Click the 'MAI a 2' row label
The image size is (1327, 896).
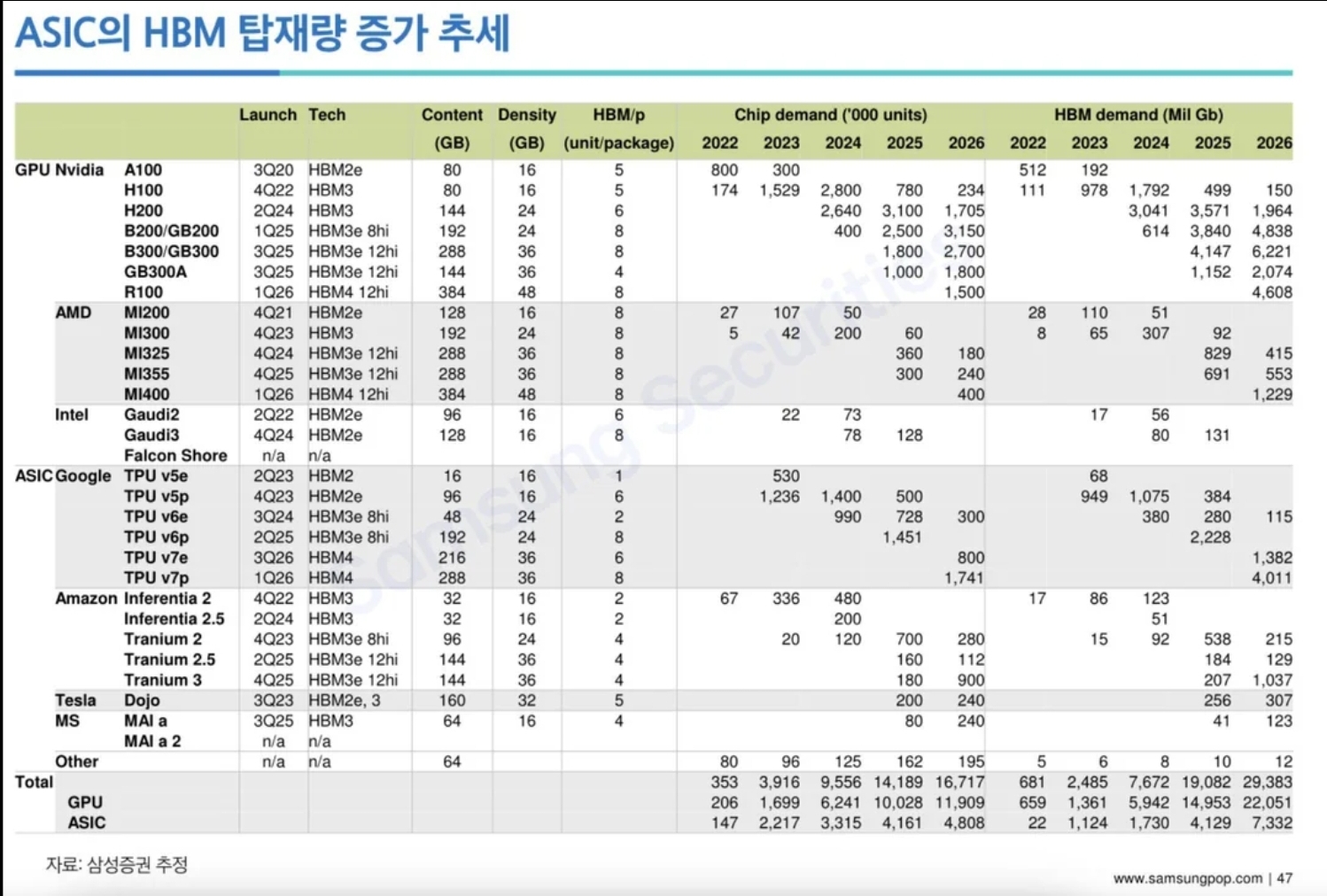[x=152, y=741]
